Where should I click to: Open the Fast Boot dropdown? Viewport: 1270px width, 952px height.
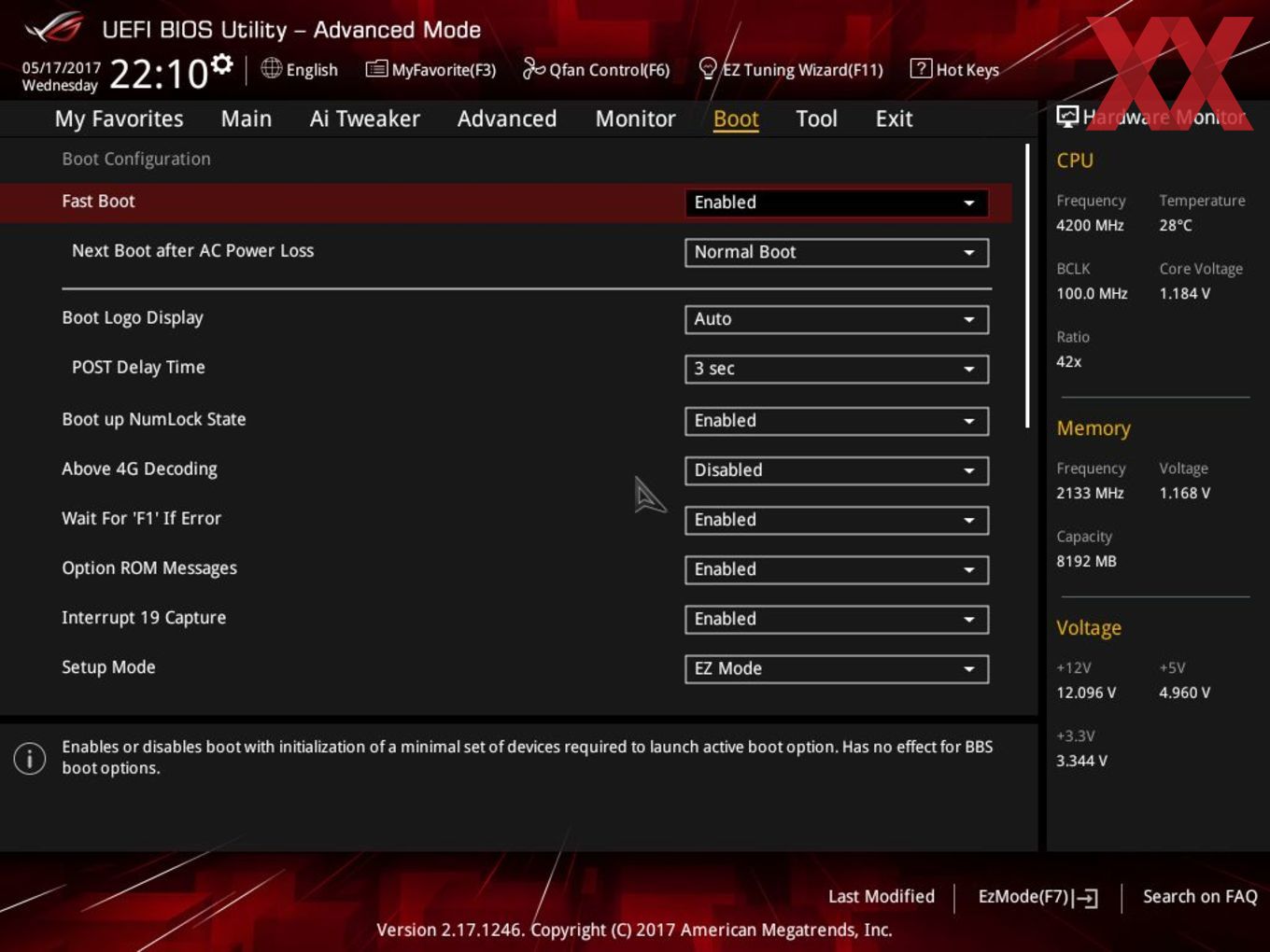837,203
